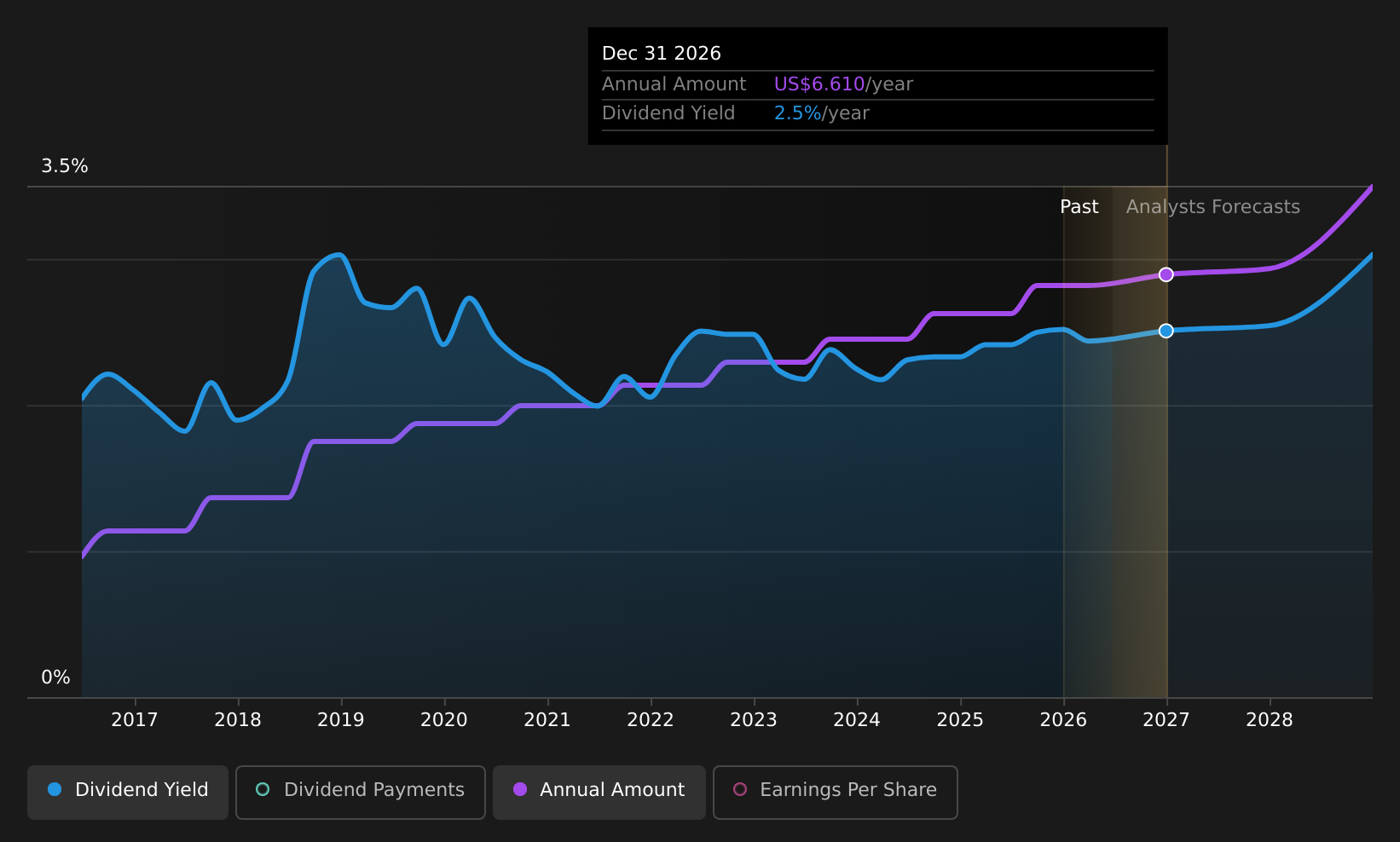The width and height of the screenshot is (1400, 842).
Task: Click the 'Dec 31 2026' tooltip date
Action: coord(662,54)
